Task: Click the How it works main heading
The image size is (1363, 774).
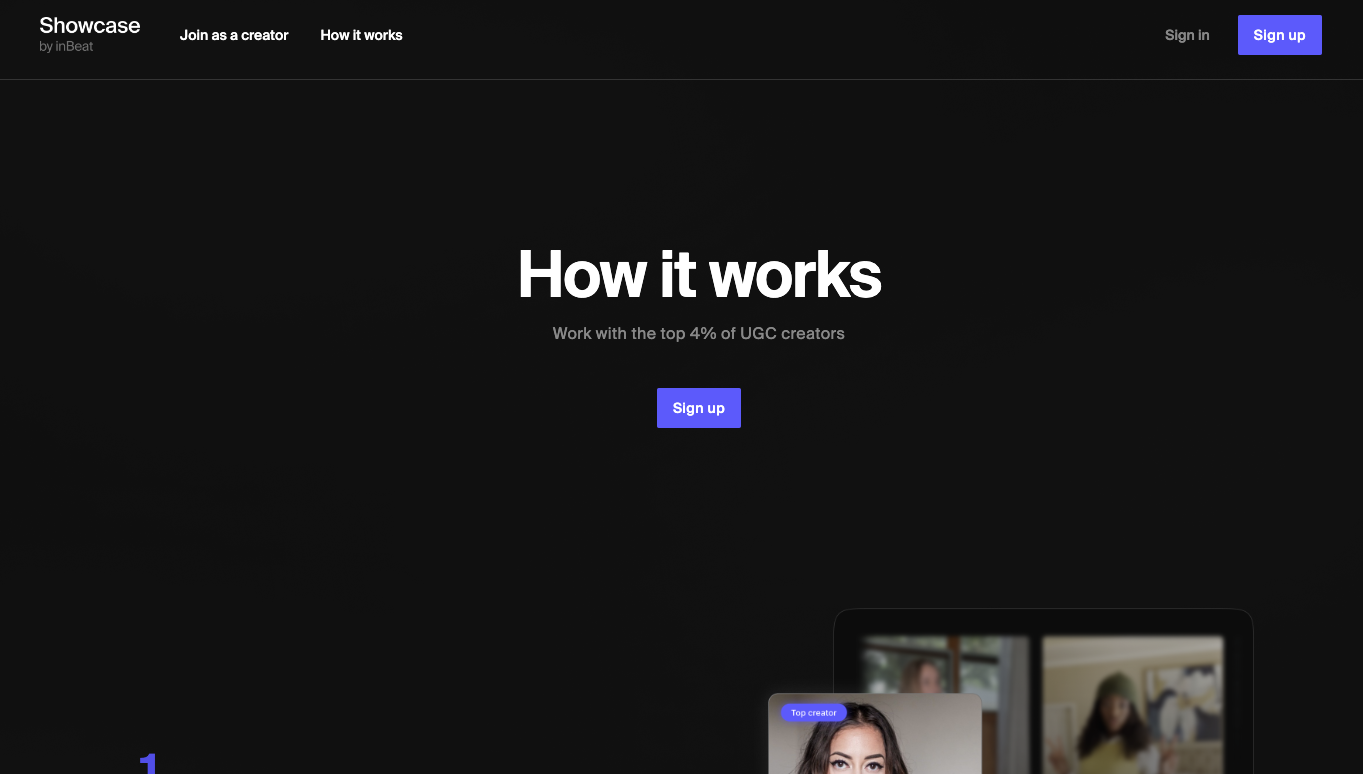Action: click(699, 274)
